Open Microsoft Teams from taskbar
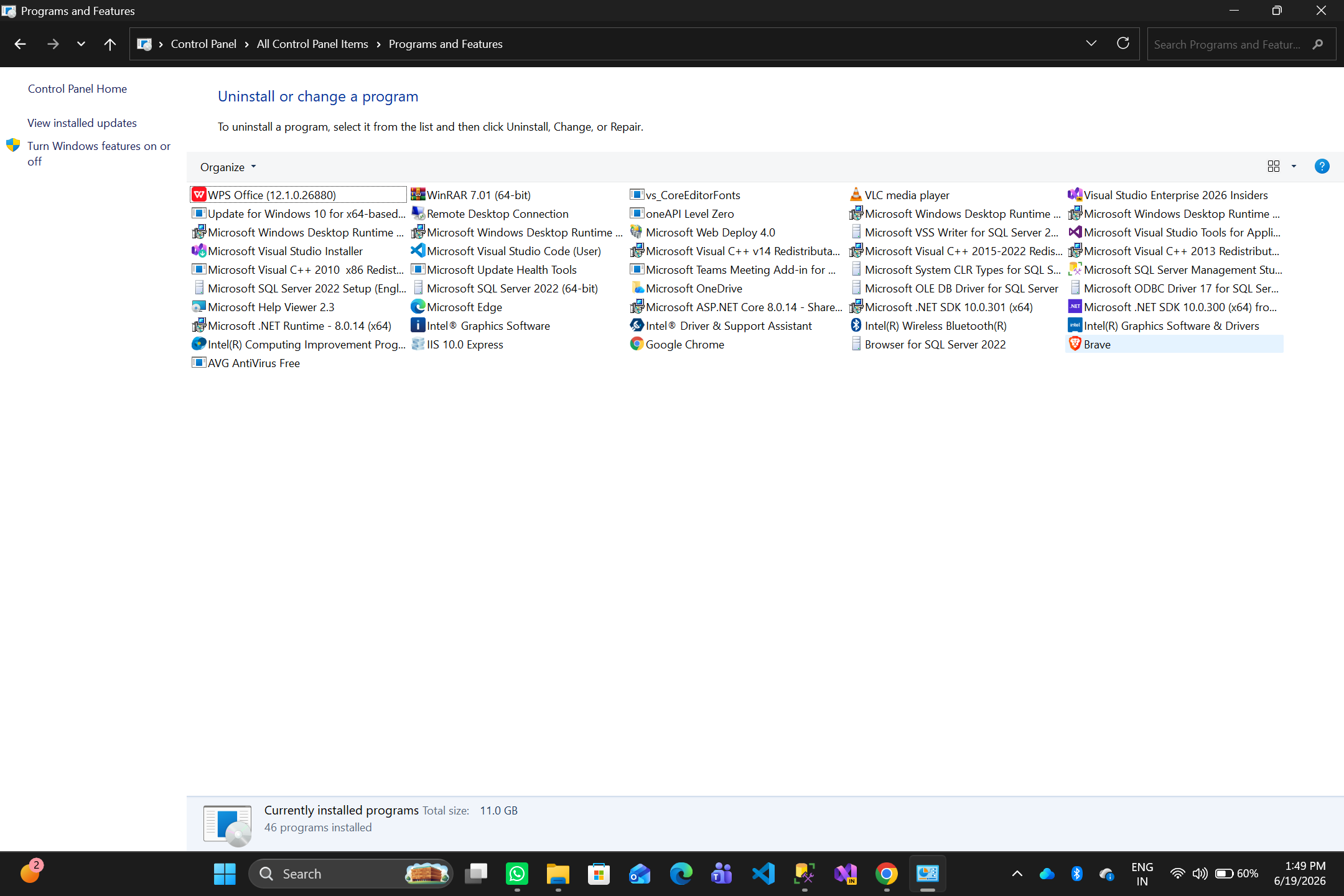This screenshot has width=1344, height=896. coord(722,874)
